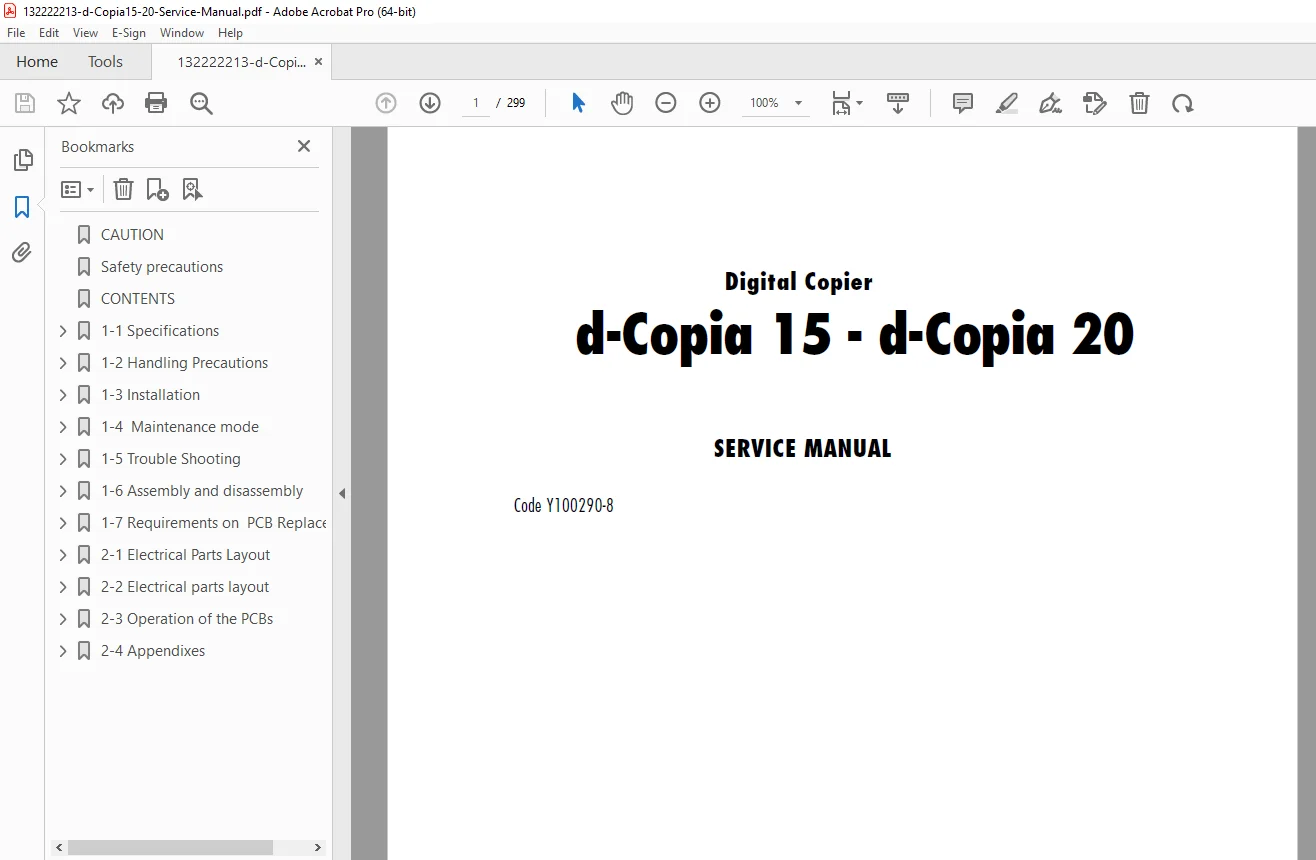The image size is (1316, 860).
Task: Upload the file to cloud storage
Action: click(x=113, y=103)
